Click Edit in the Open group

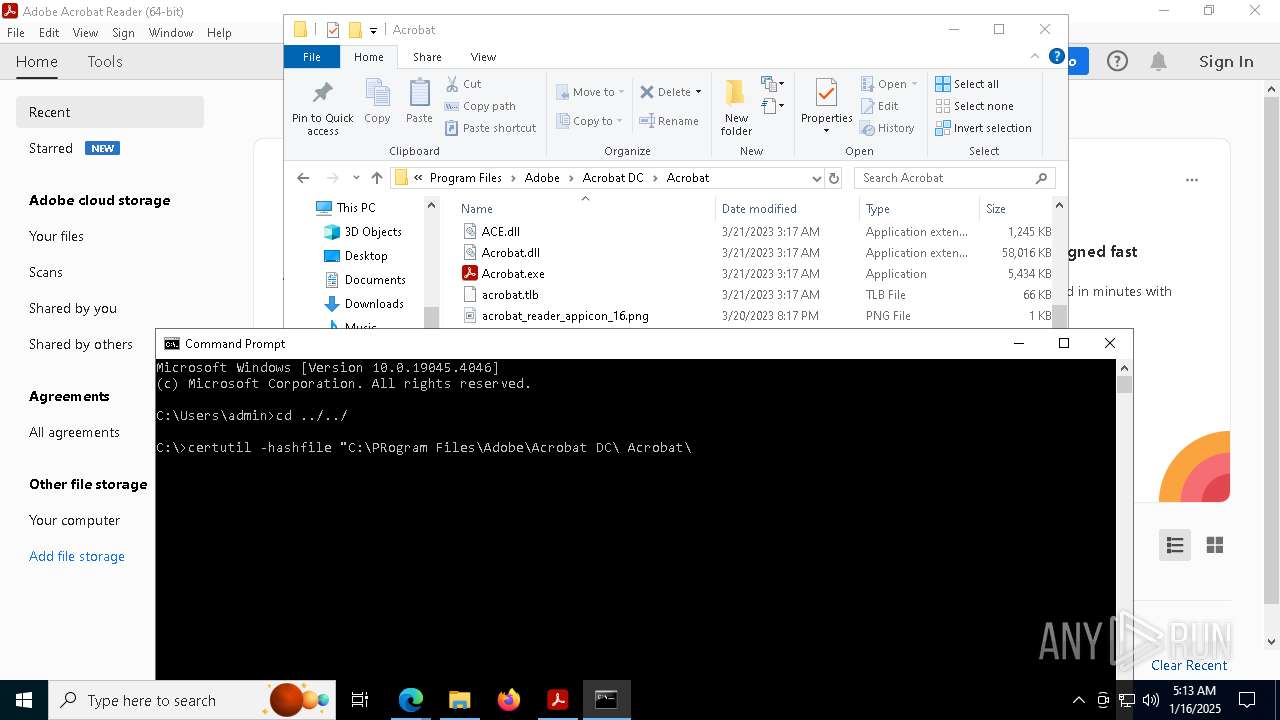click(x=878, y=106)
